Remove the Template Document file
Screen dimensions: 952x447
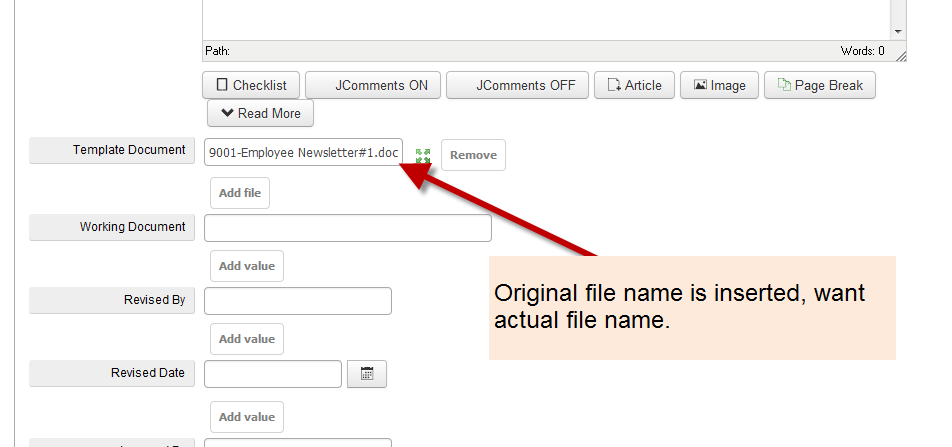click(473, 155)
